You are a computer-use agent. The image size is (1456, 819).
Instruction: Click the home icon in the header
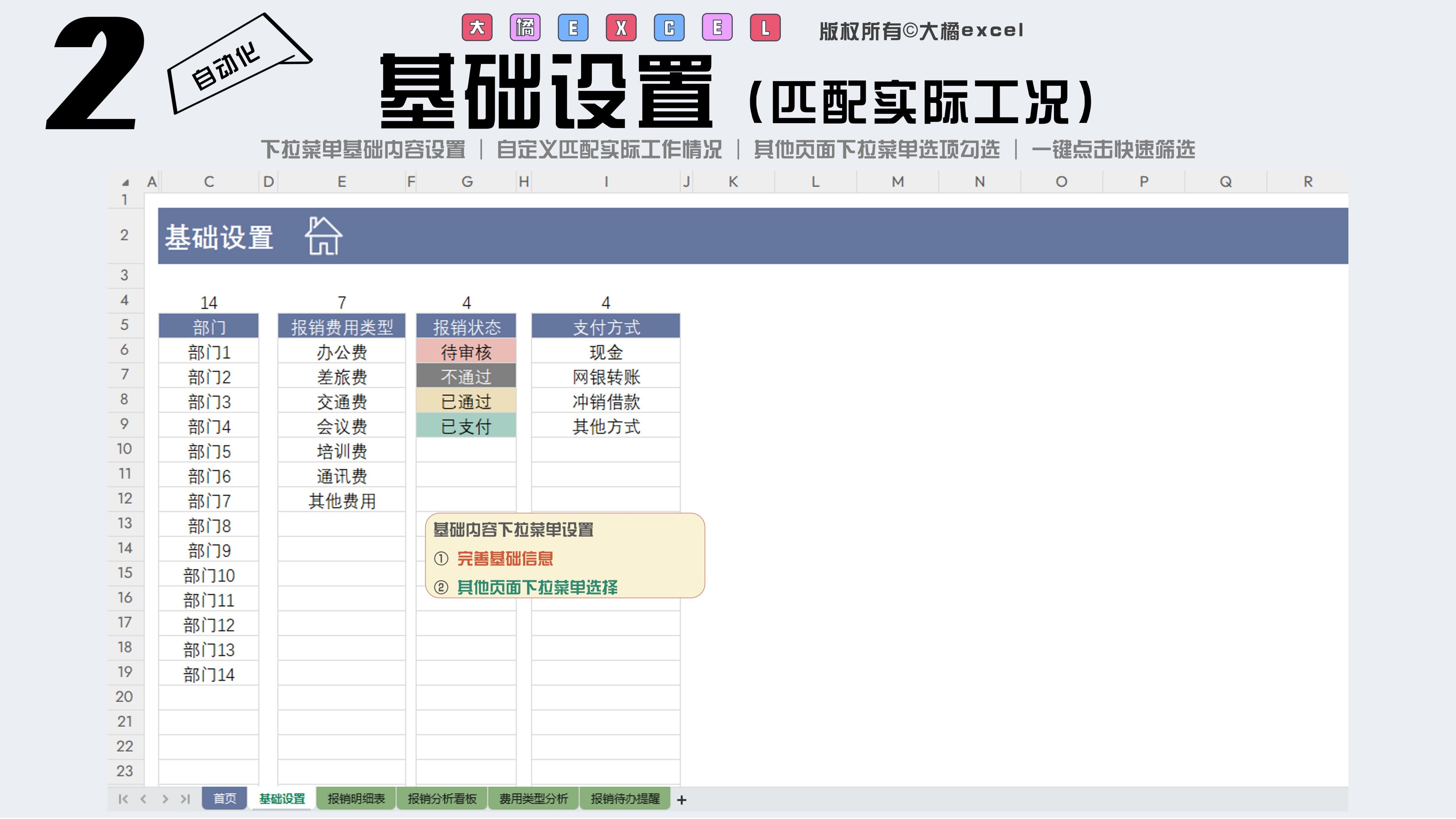click(323, 236)
